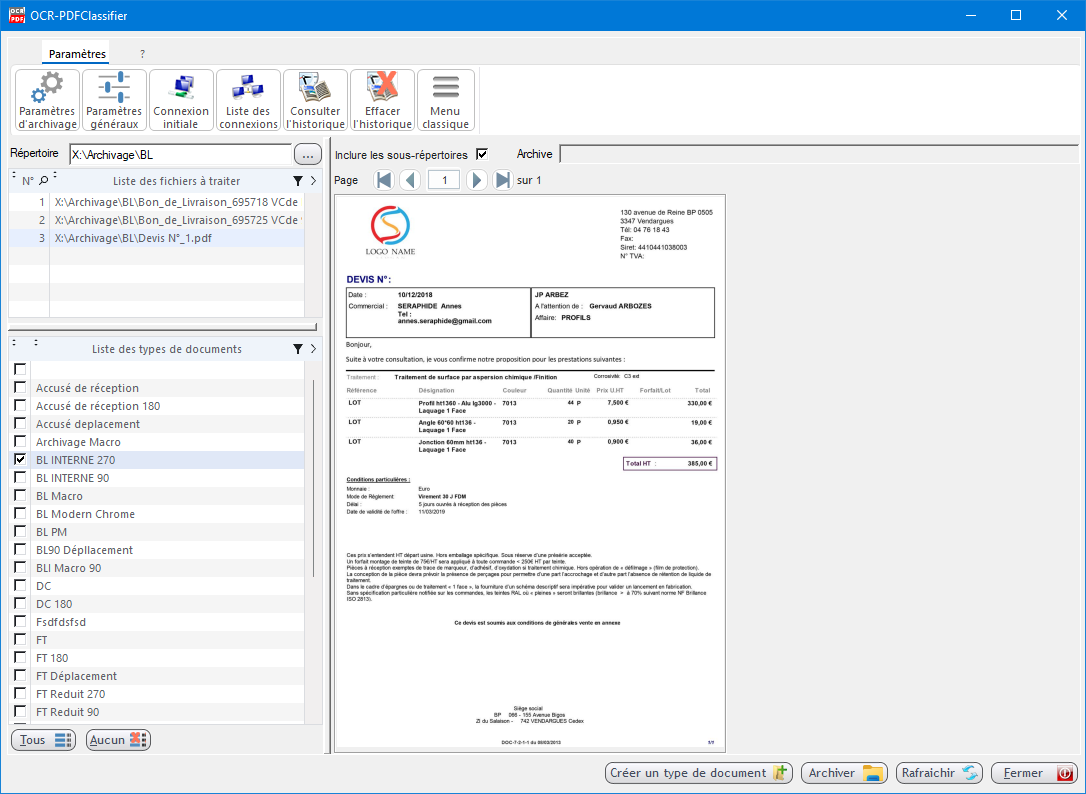The width and height of the screenshot is (1086, 794).
Task: Uncheck the BL INTERNE 270 checkbox
Action: (x=20, y=460)
